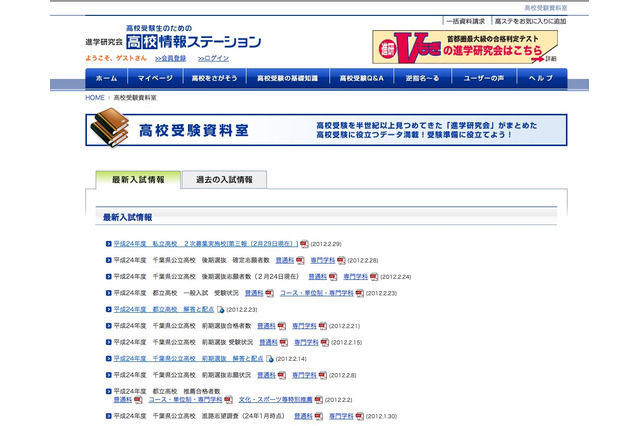The height and width of the screenshot is (426, 640).
Task: Click HOME in the breadcrumb
Action: coord(95,98)
